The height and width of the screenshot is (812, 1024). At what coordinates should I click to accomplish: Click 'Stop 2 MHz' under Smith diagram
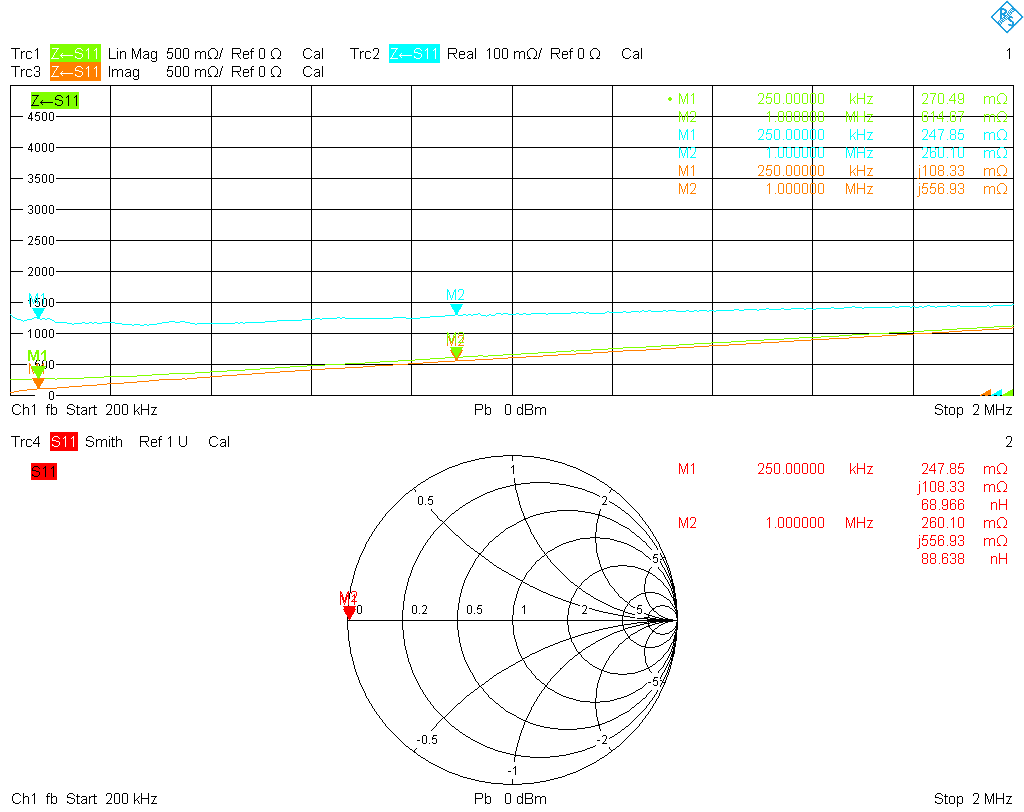972,798
